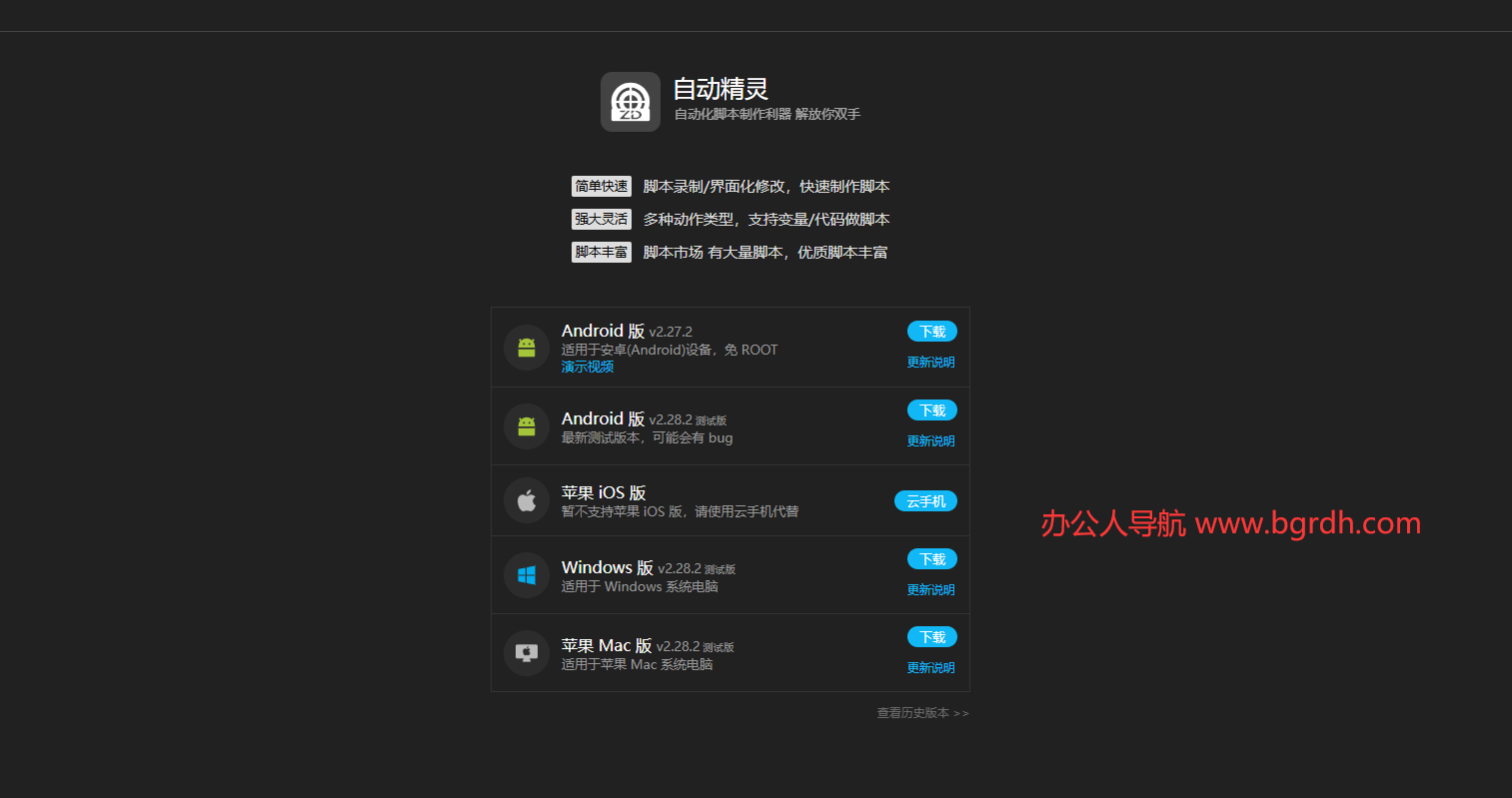Download the 苹果 Mac version
Viewport: 1512px width, 798px height.
point(931,637)
